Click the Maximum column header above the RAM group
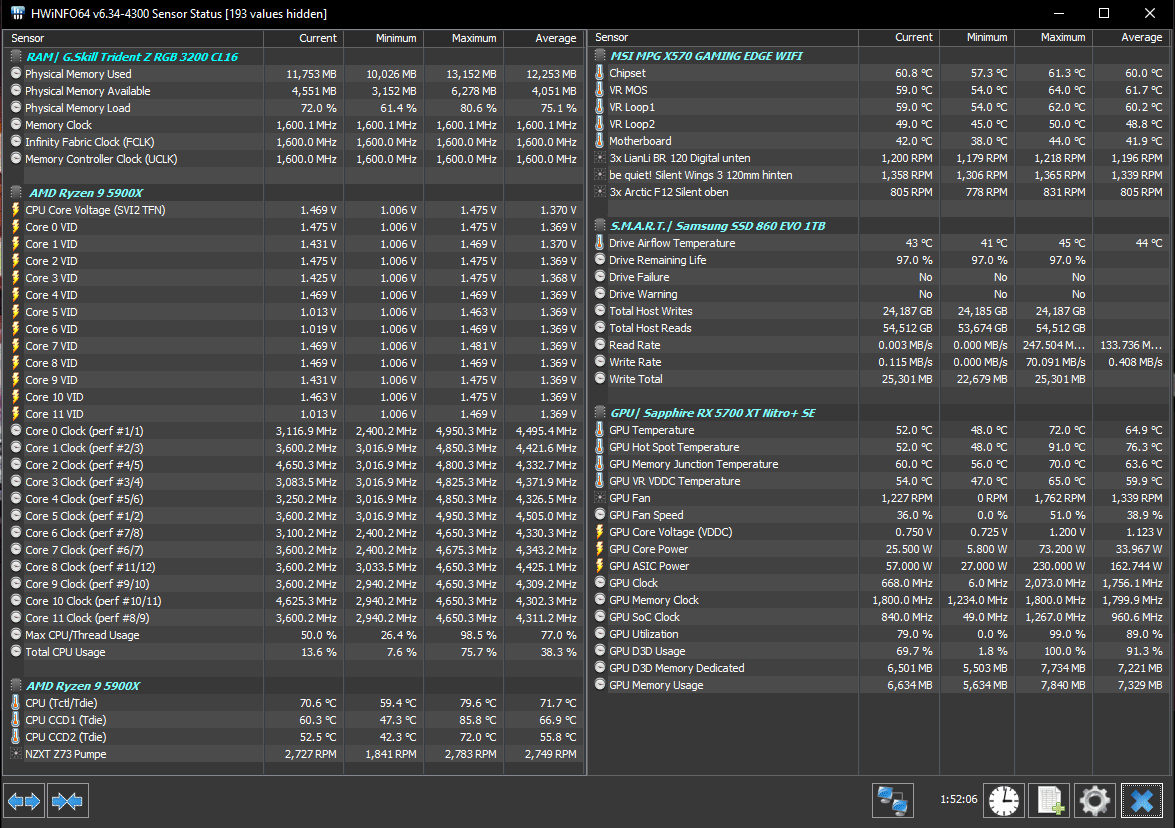The width and height of the screenshot is (1175, 828). [x=464, y=38]
